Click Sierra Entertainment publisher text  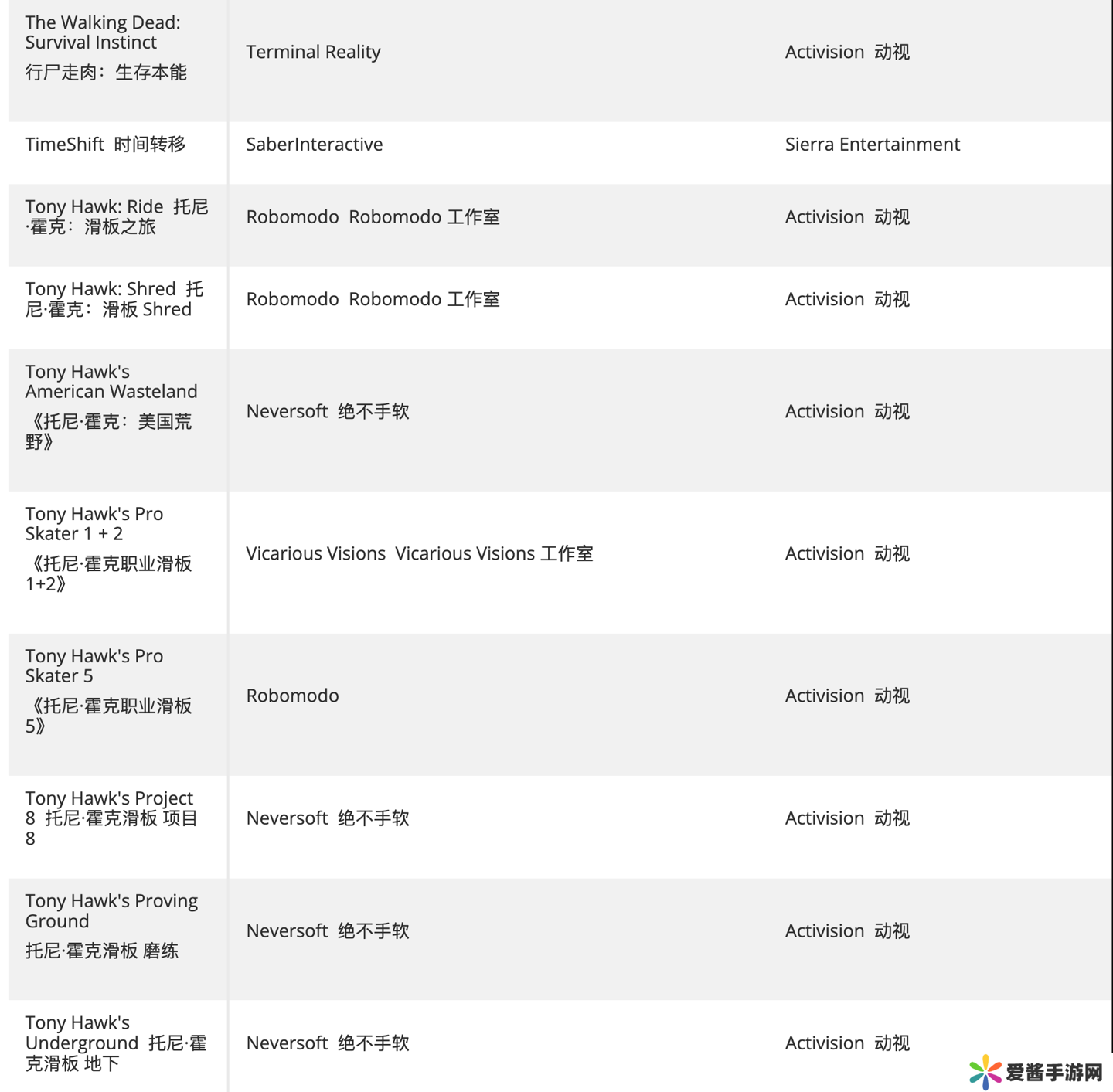(872, 145)
